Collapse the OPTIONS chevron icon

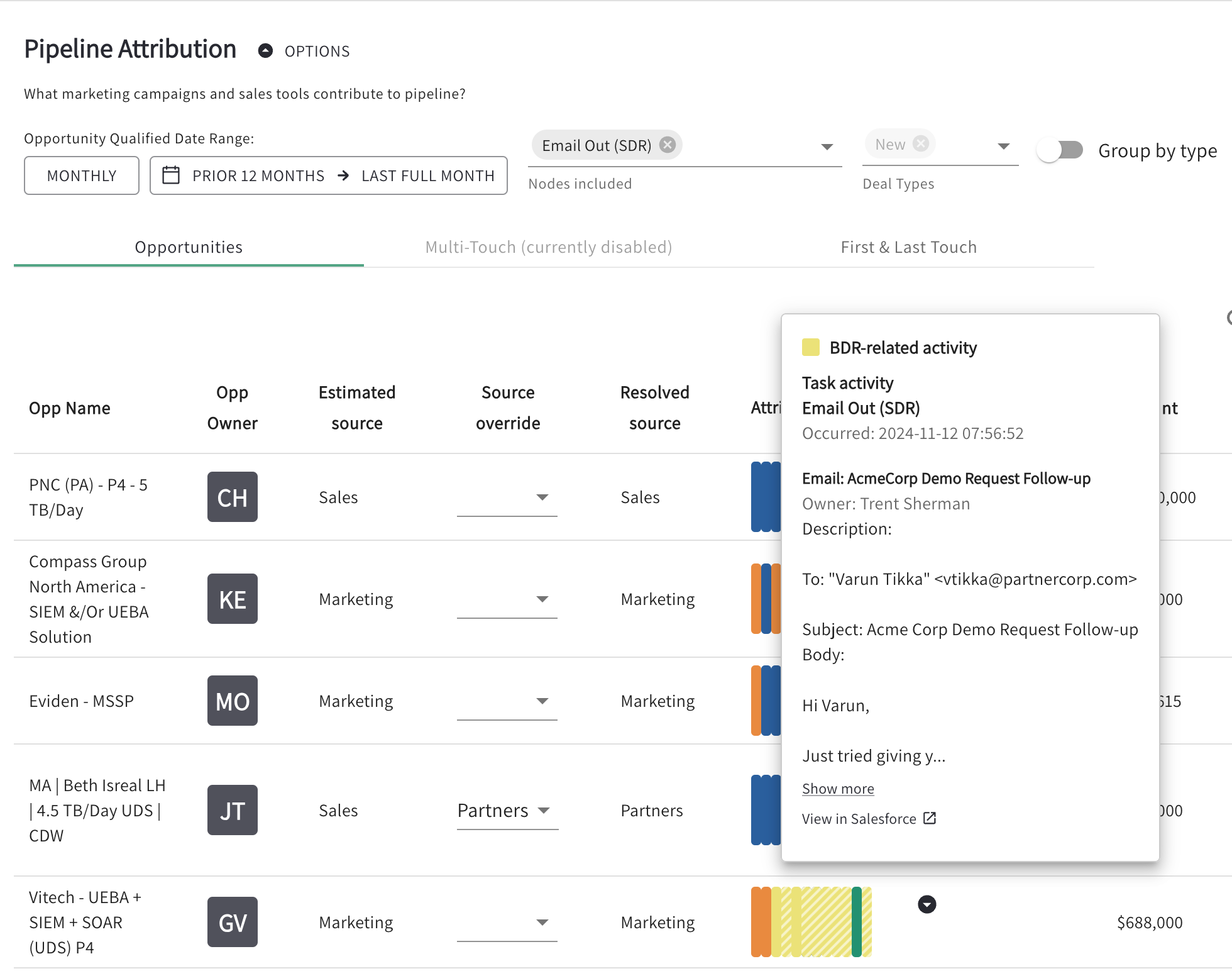click(x=265, y=51)
